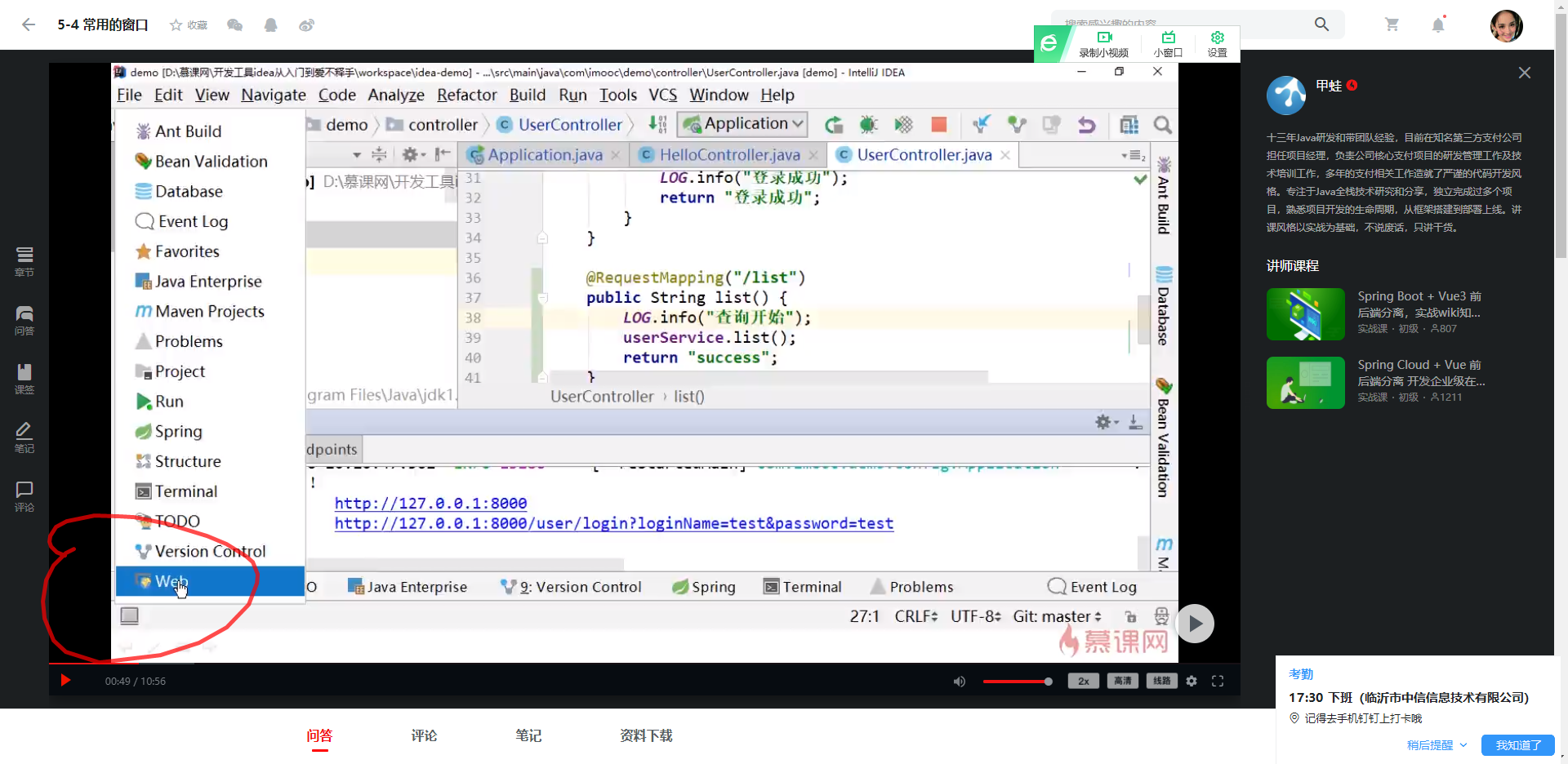Image resolution: width=1568 pixels, height=764 pixels.
Task: Close the instructor info panel
Action: click(1524, 73)
